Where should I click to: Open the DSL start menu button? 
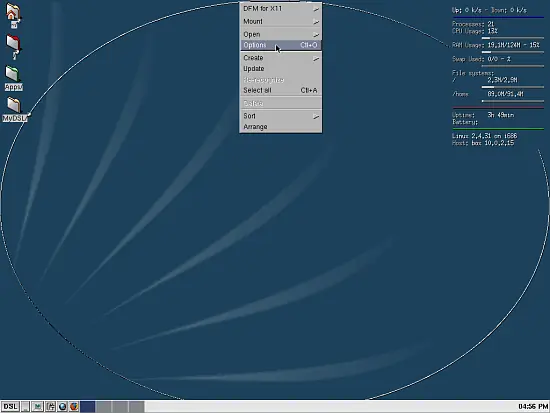click(10, 406)
